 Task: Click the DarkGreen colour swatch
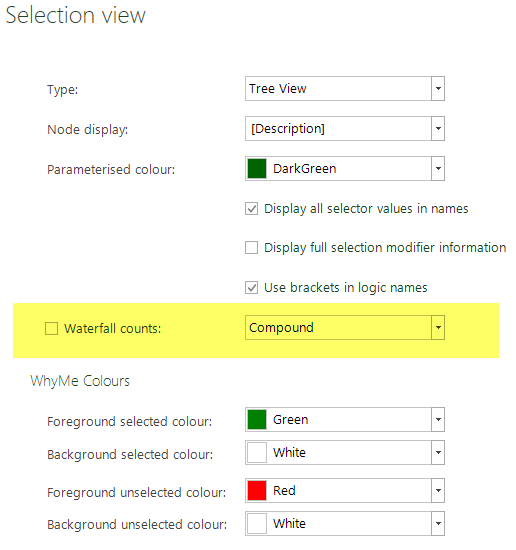point(257,168)
